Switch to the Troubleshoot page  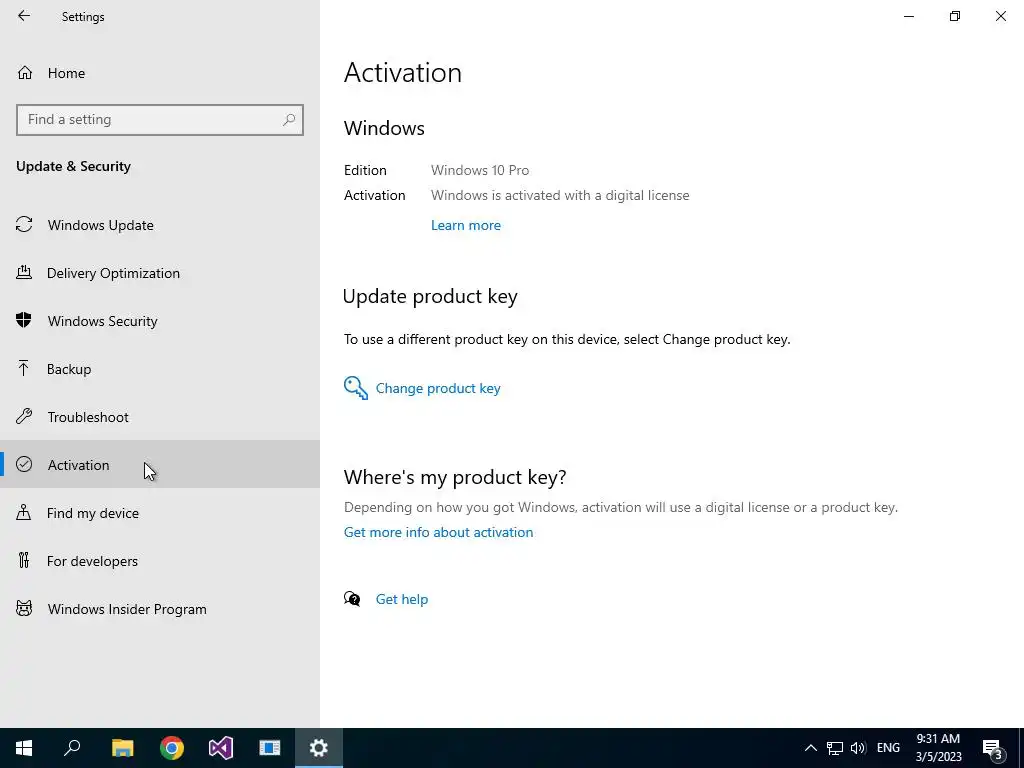pyautogui.click(x=160, y=417)
